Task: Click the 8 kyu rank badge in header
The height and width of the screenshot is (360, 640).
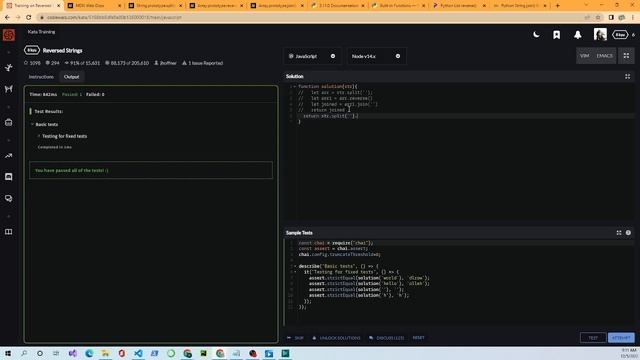Action: (620, 35)
